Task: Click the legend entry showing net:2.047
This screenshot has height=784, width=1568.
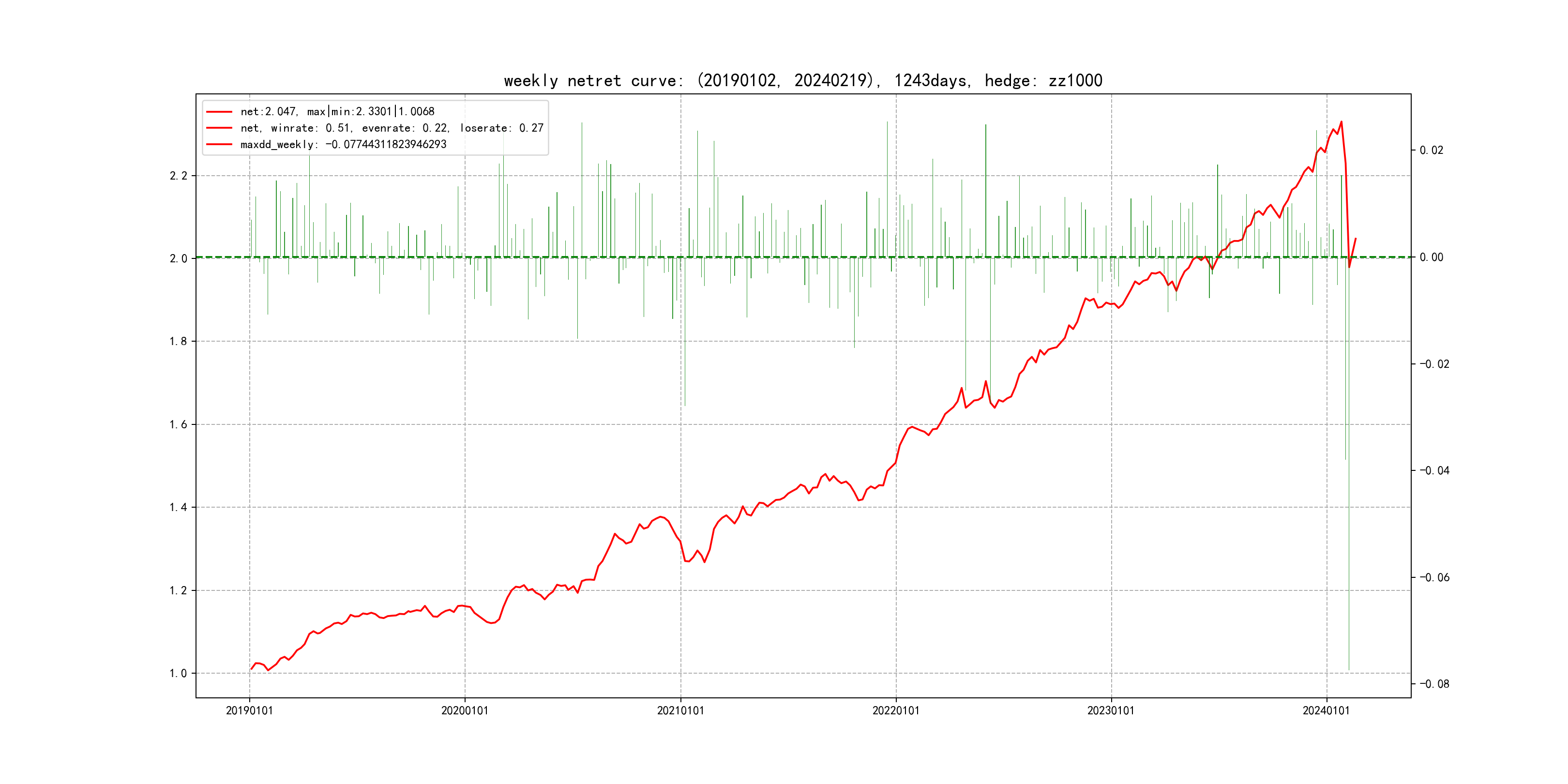Action: click(337, 111)
